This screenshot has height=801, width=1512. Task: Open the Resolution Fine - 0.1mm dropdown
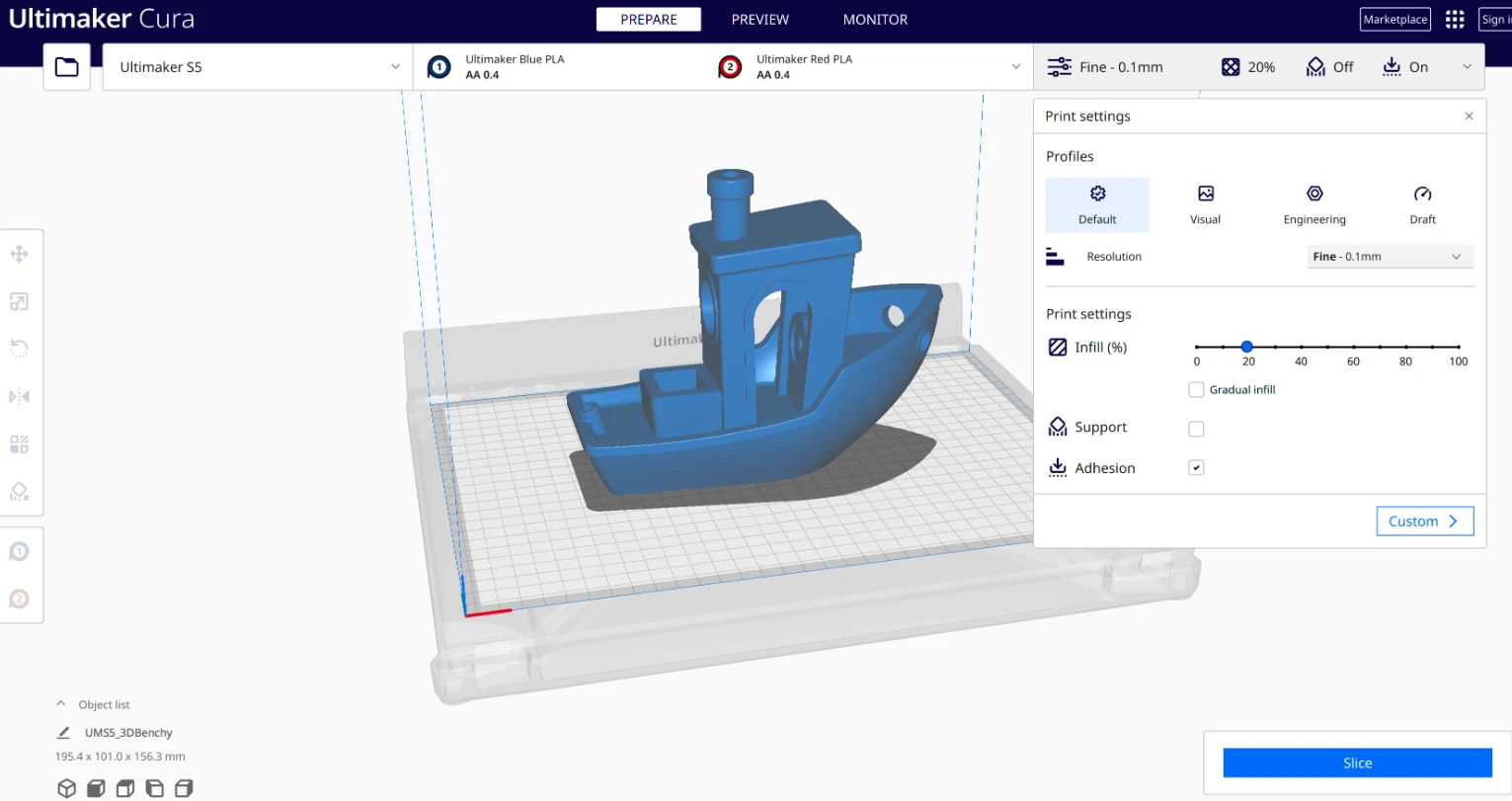(1389, 257)
